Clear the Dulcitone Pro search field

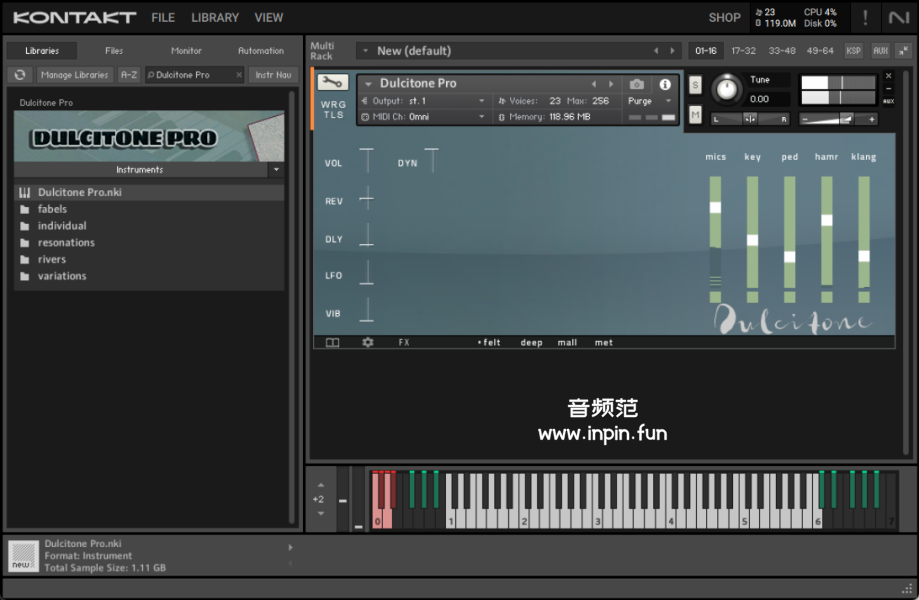pos(239,75)
